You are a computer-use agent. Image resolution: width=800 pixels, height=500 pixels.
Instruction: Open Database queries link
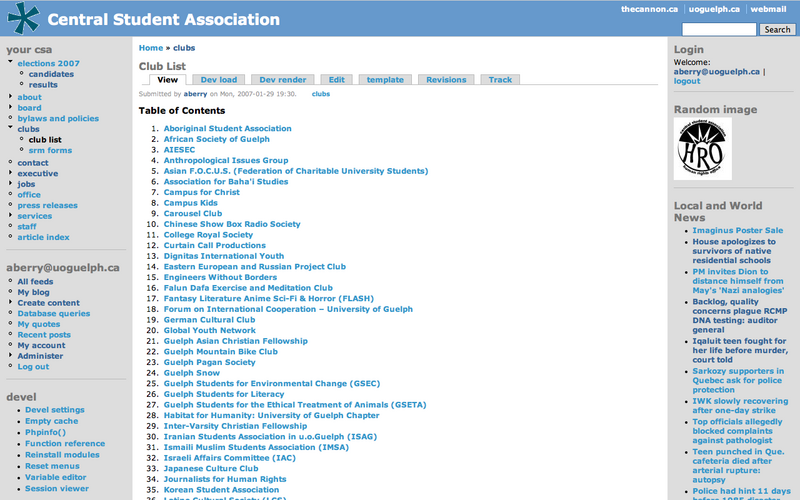(54, 314)
